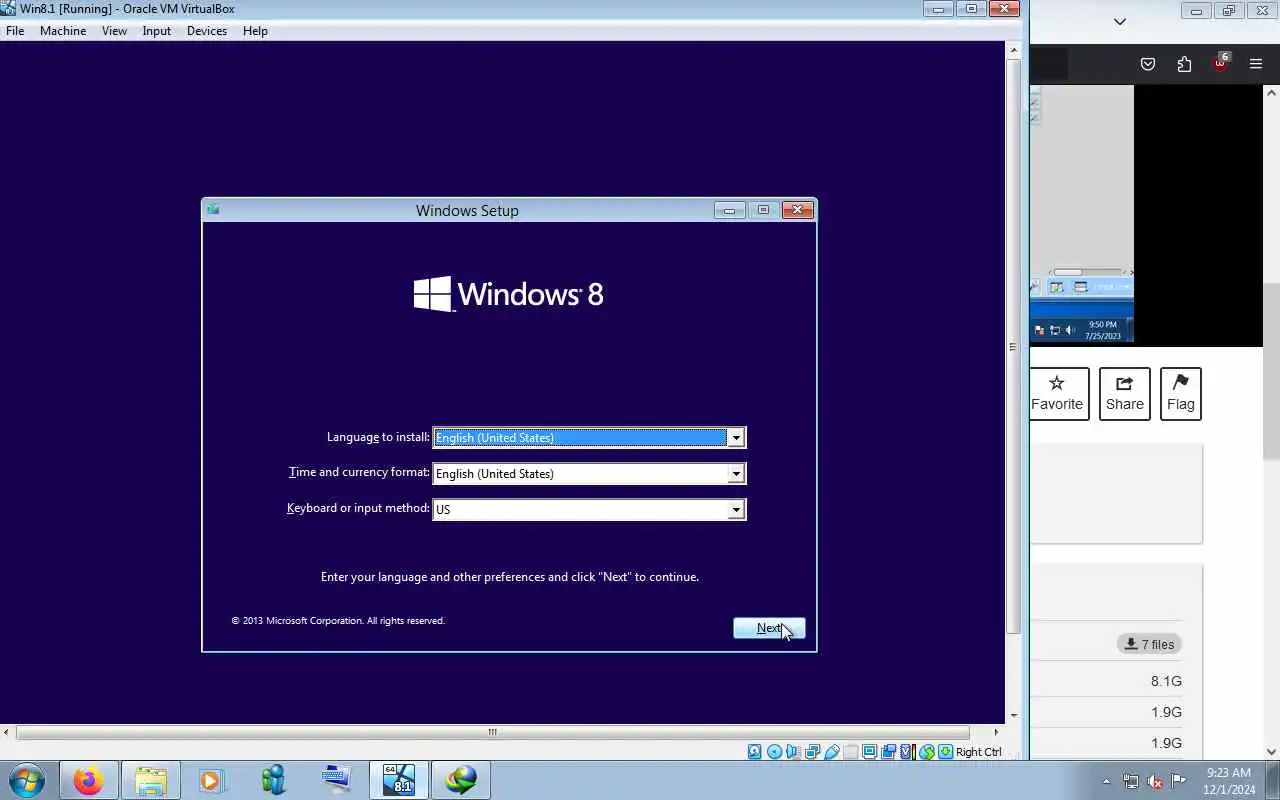The width and height of the screenshot is (1280, 800).
Task: Click the '7 files' download badge
Action: [x=1150, y=644]
